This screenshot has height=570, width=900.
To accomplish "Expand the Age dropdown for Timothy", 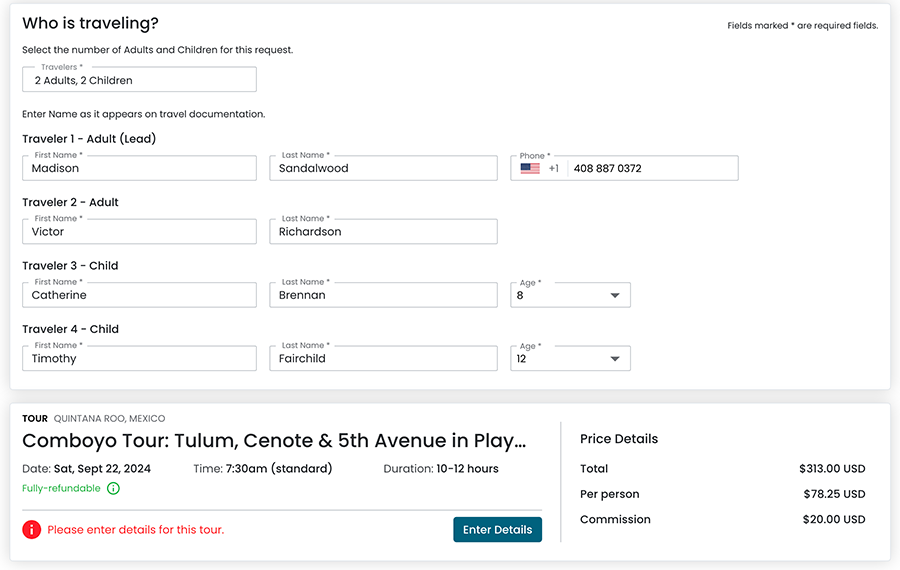I will click(614, 359).
